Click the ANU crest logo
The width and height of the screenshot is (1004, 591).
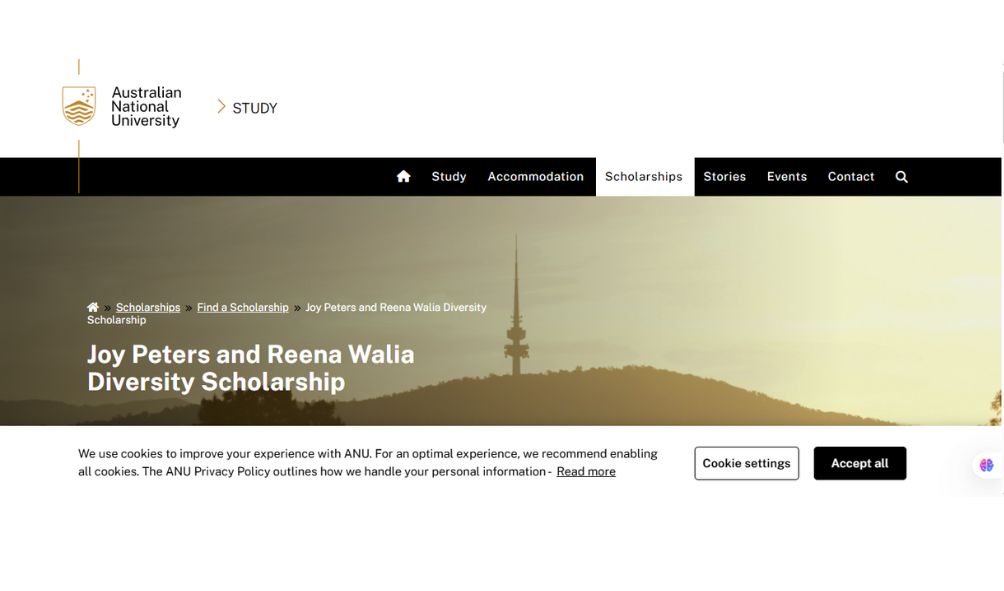pyautogui.click(x=79, y=106)
